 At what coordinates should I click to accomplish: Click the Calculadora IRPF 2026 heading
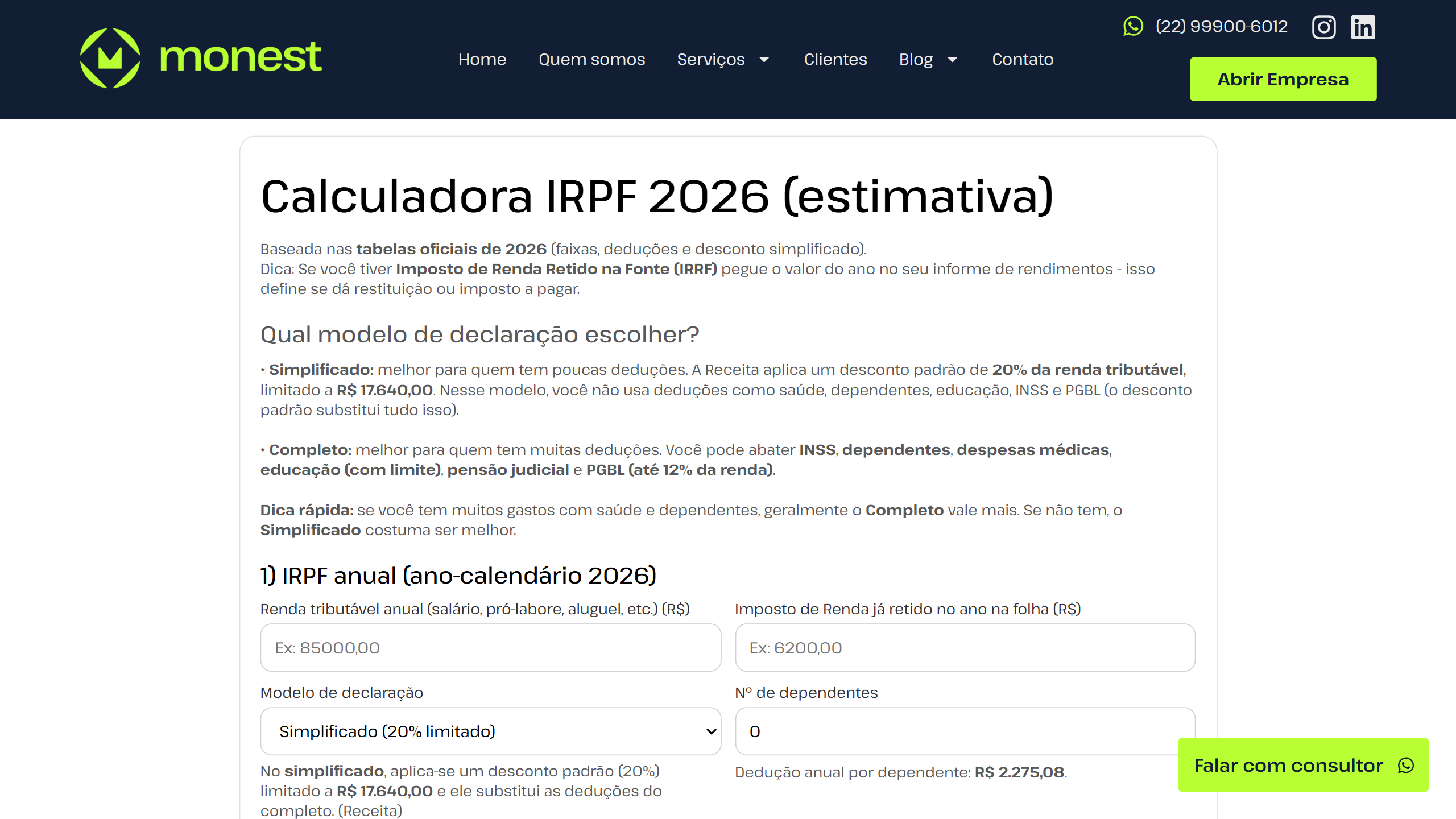tap(657, 196)
